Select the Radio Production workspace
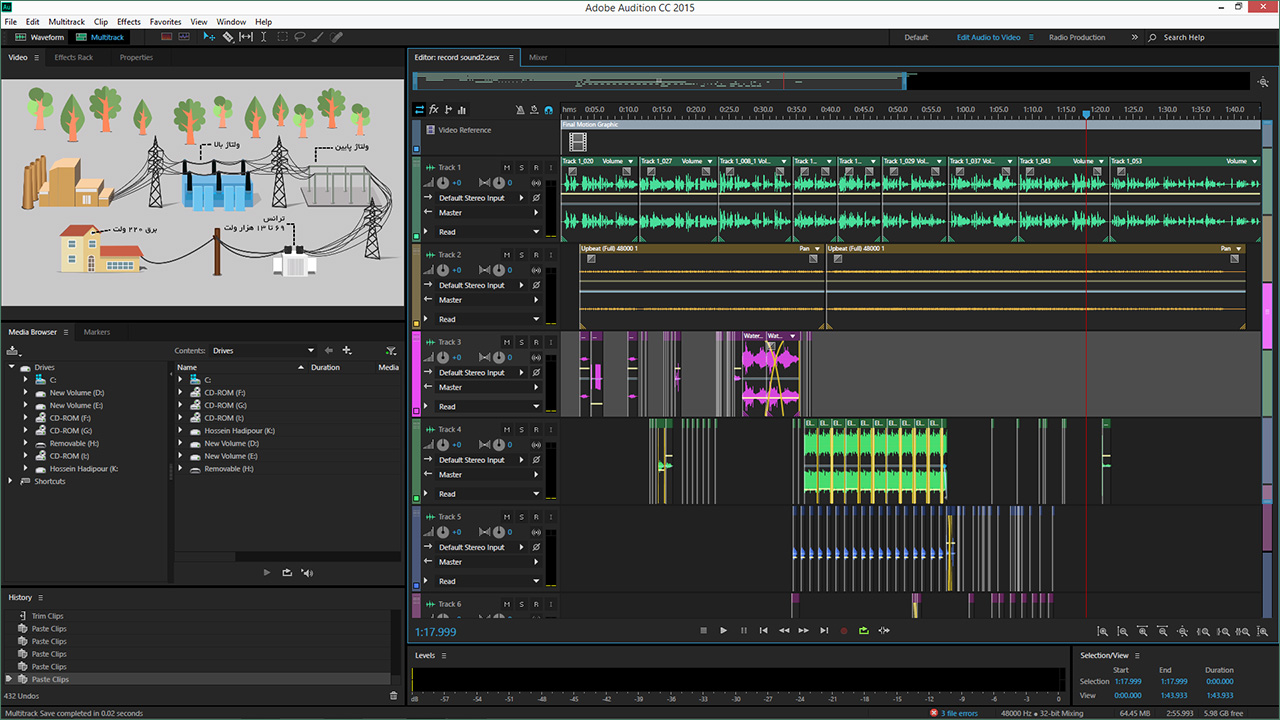The image size is (1280, 720). point(1077,37)
